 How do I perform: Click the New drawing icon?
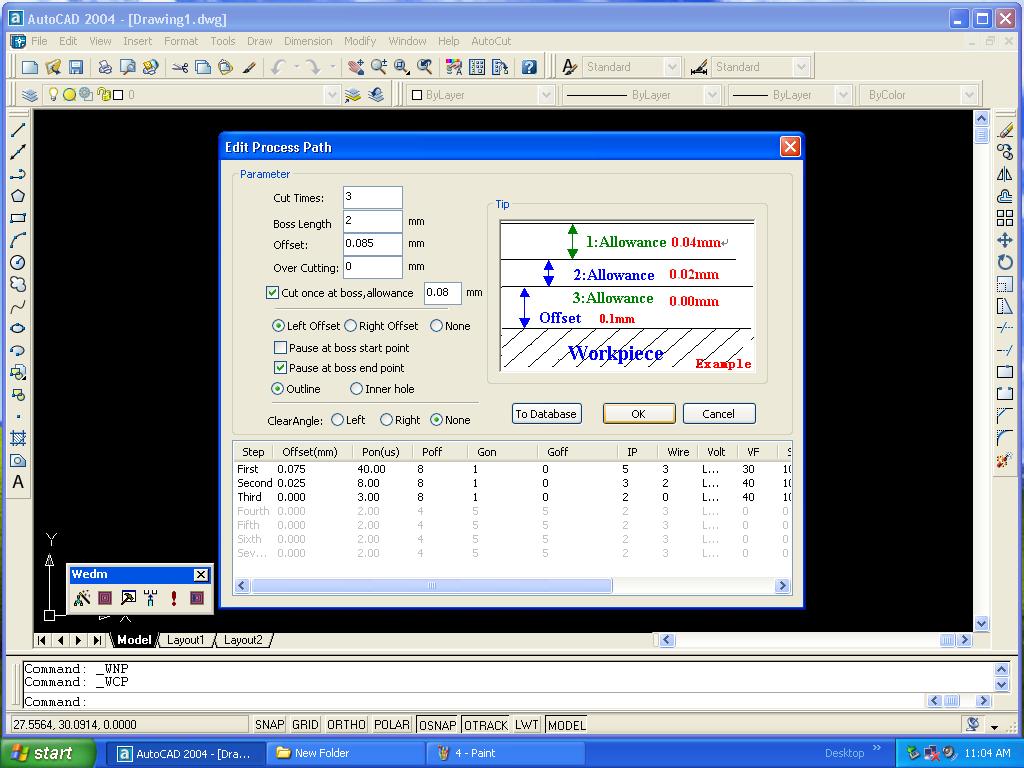(30, 67)
